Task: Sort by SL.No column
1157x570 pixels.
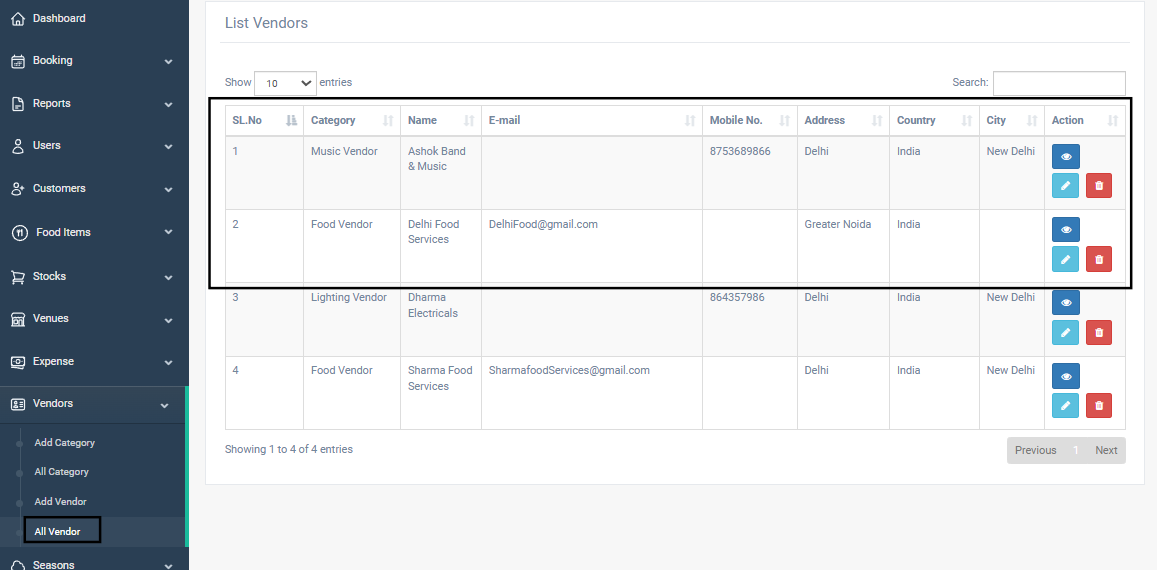Action: pyautogui.click(x=264, y=120)
